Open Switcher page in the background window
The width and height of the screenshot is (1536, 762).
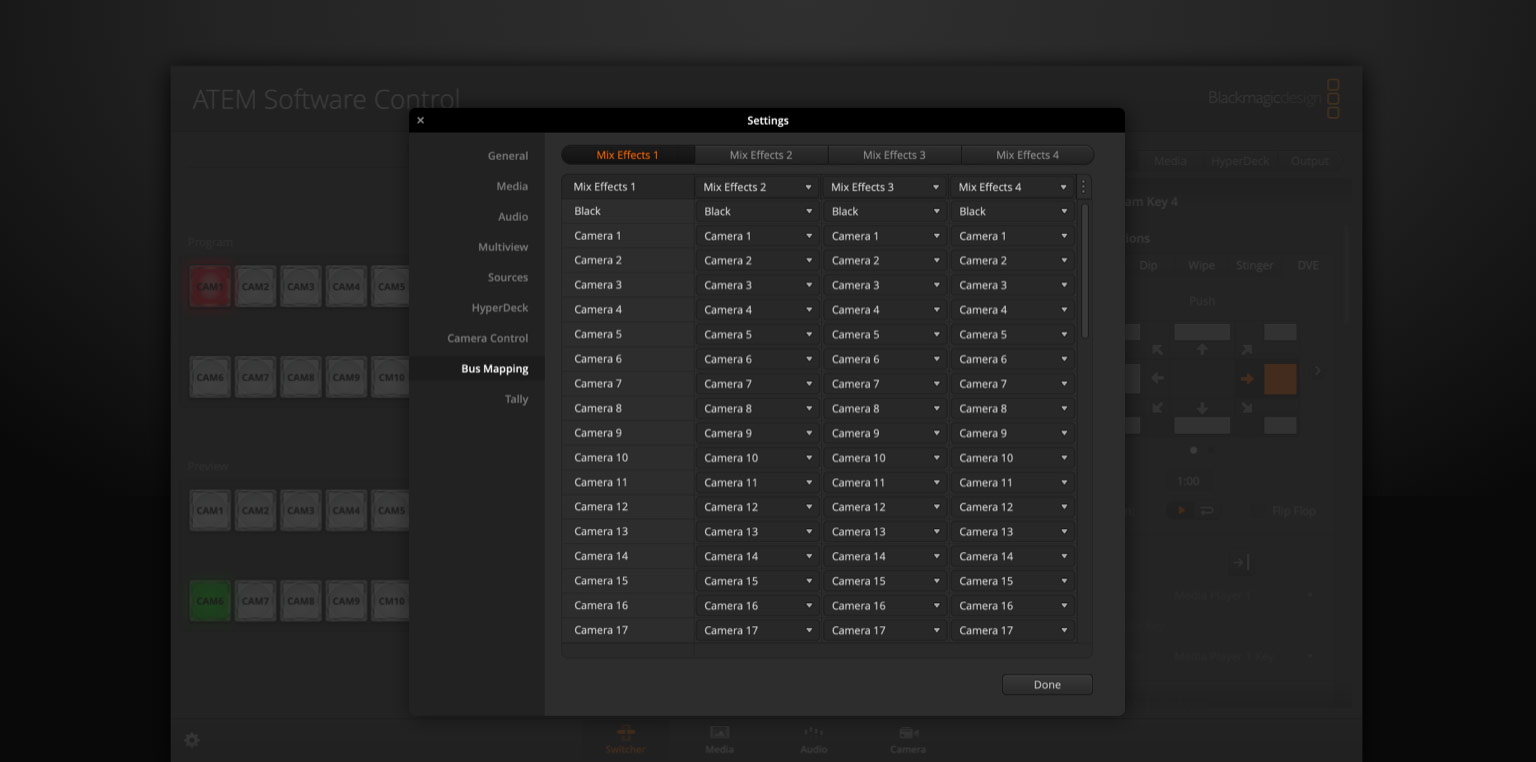tap(625, 739)
